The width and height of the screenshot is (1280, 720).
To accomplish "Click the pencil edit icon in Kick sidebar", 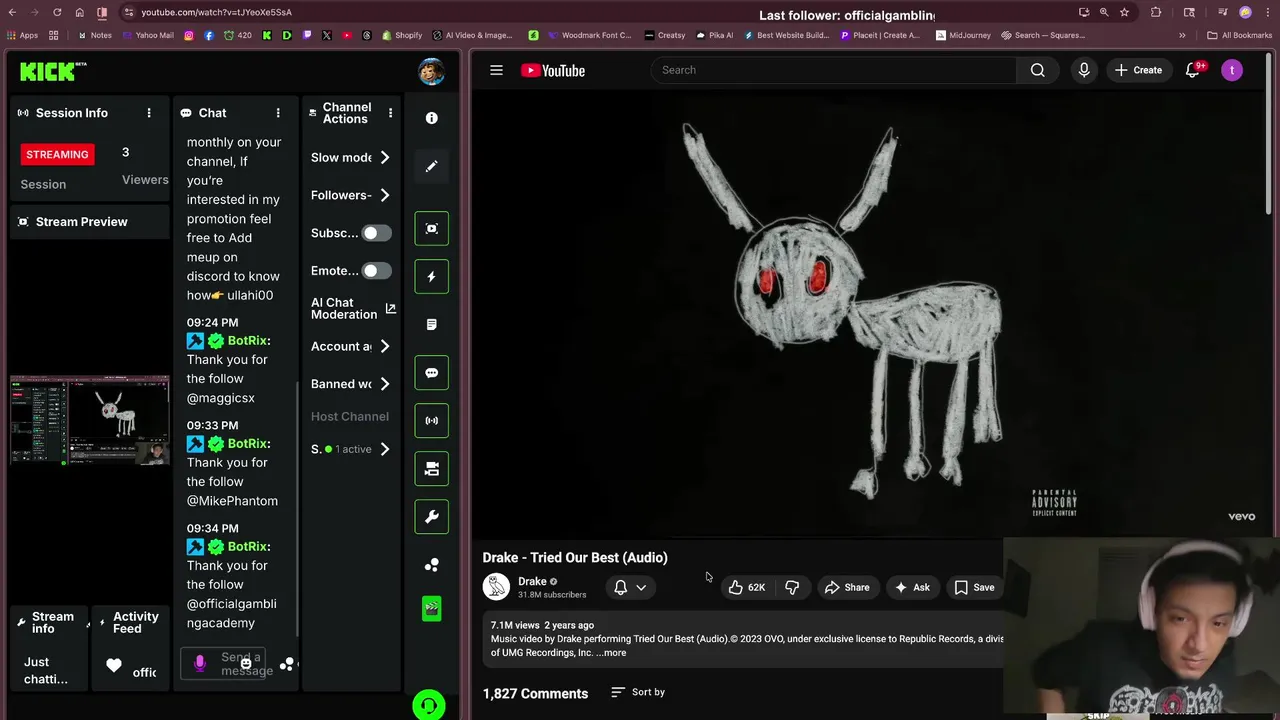I will pos(432,166).
